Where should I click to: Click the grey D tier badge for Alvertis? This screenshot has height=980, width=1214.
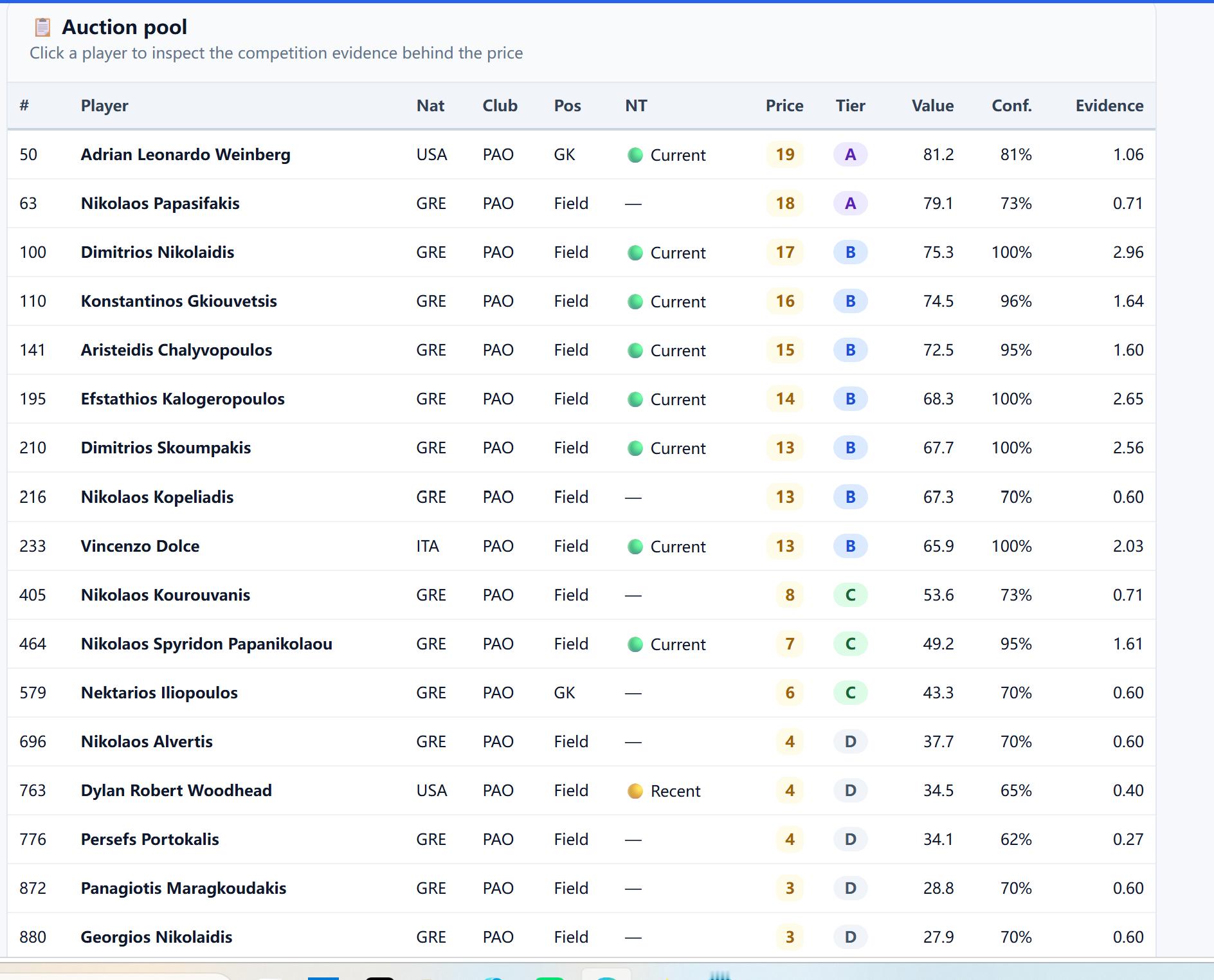850,741
